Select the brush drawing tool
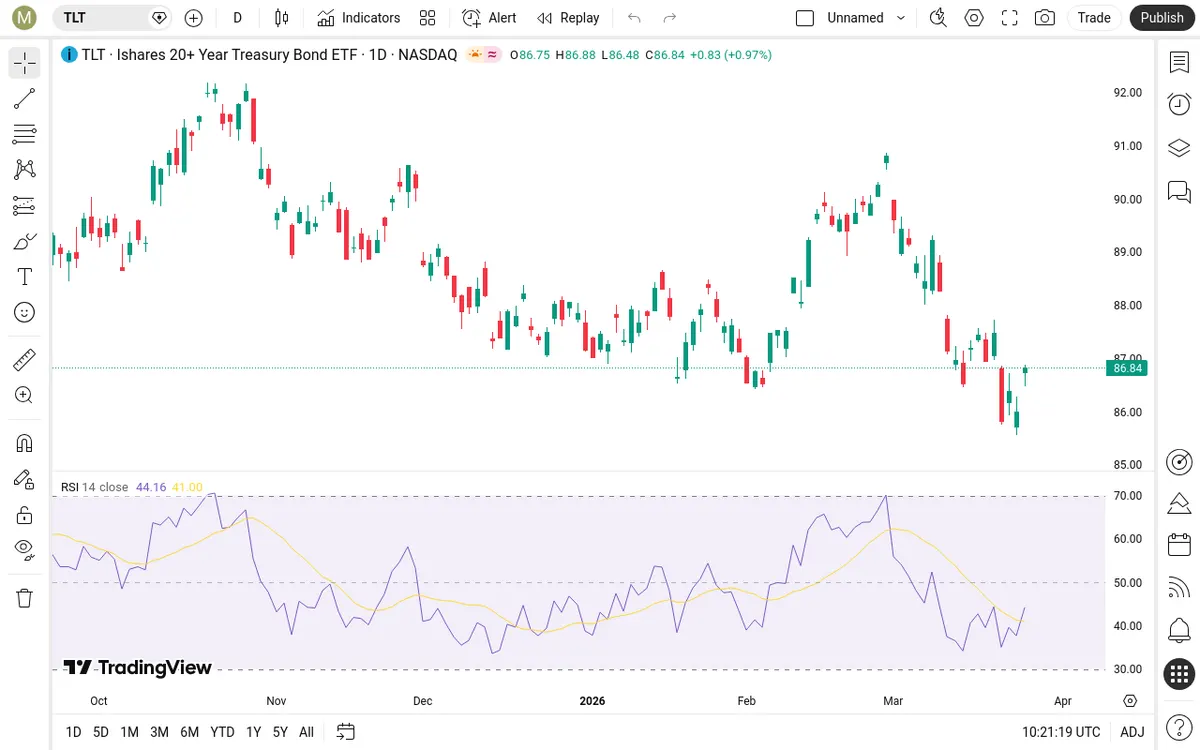1200x750 pixels. coord(25,241)
